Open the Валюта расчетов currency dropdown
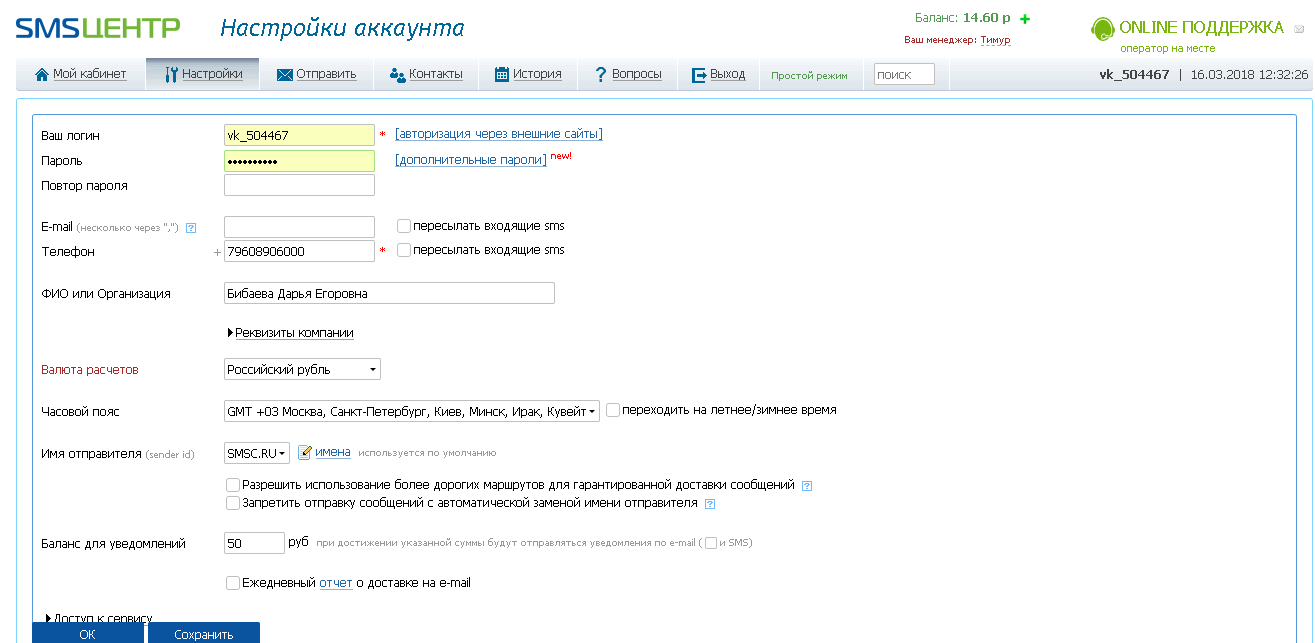 (302, 370)
